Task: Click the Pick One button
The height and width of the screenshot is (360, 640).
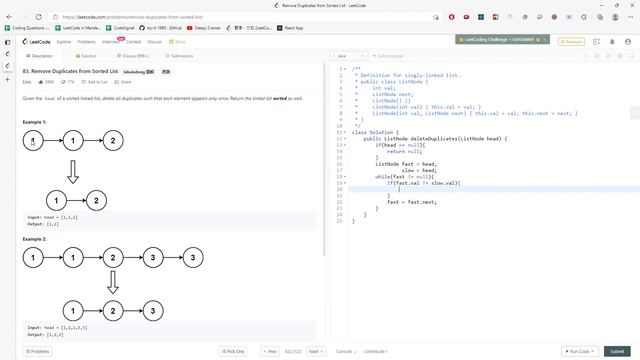Action: tap(233, 351)
